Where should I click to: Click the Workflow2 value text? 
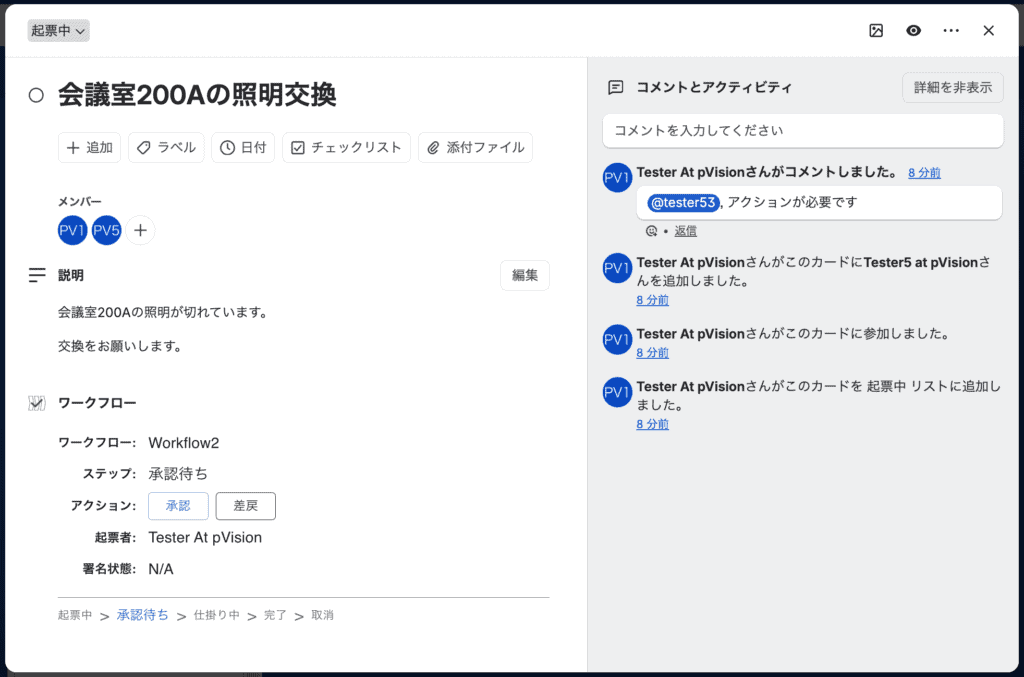pyautogui.click(x=184, y=443)
